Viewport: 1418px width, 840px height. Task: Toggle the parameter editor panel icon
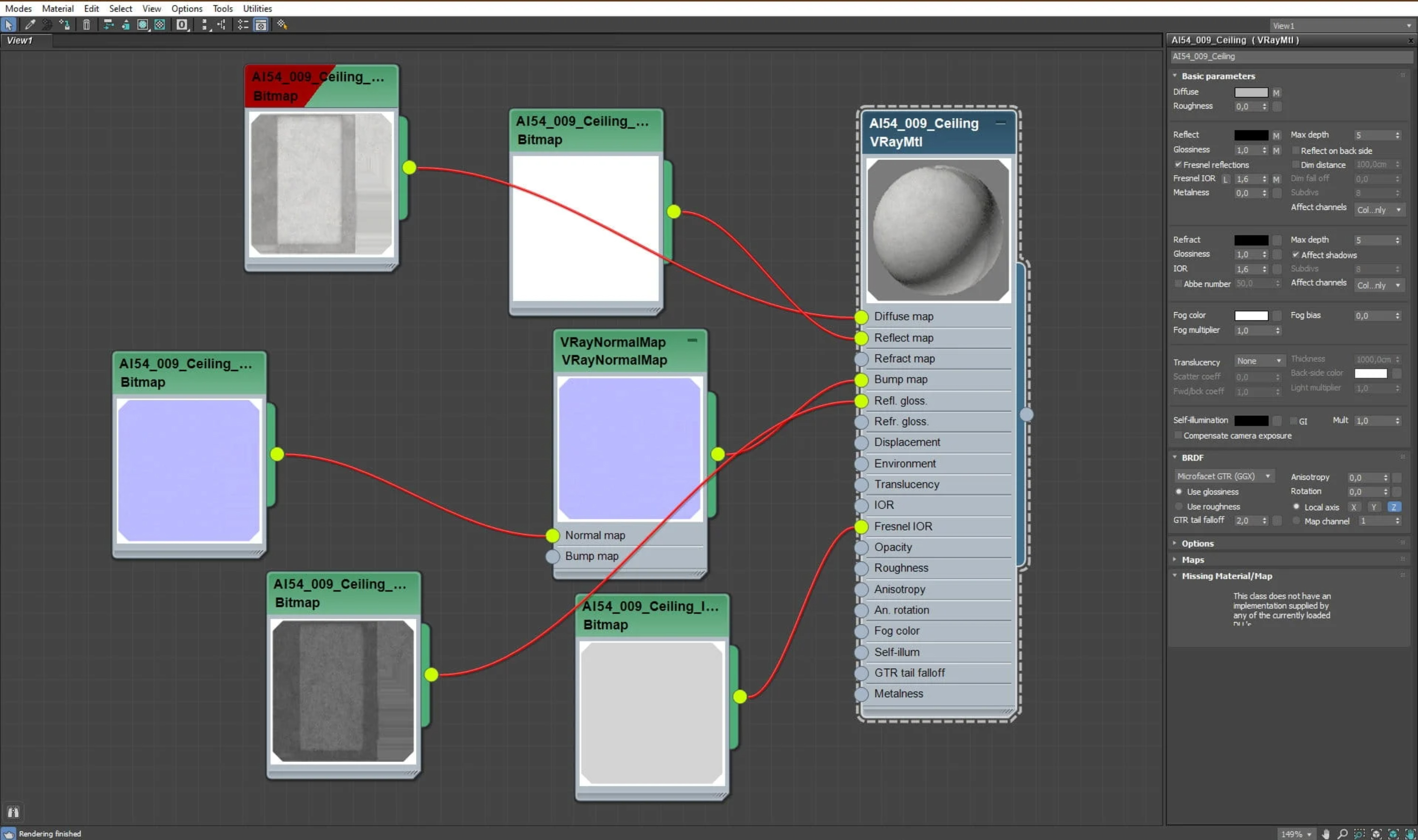point(260,24)
